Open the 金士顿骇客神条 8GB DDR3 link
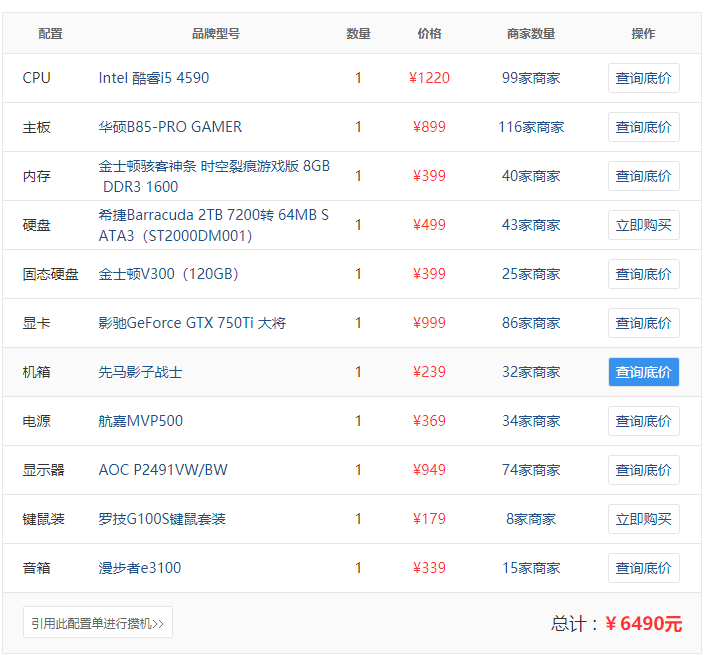The height and width of the screenshot is (664, 709). tap(214, 176)
